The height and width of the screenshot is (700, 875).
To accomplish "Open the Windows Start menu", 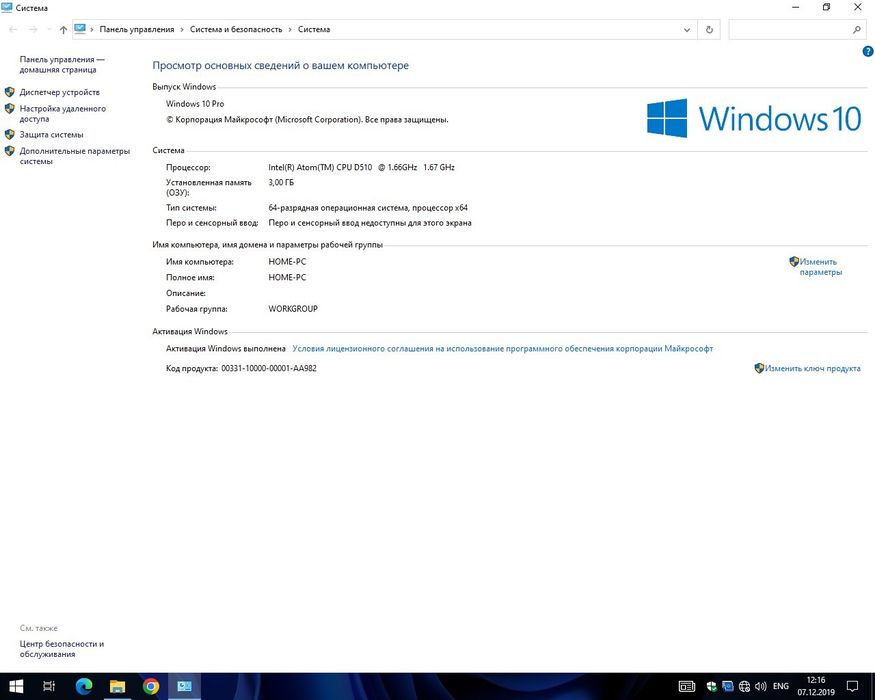I will pos(16,686).
